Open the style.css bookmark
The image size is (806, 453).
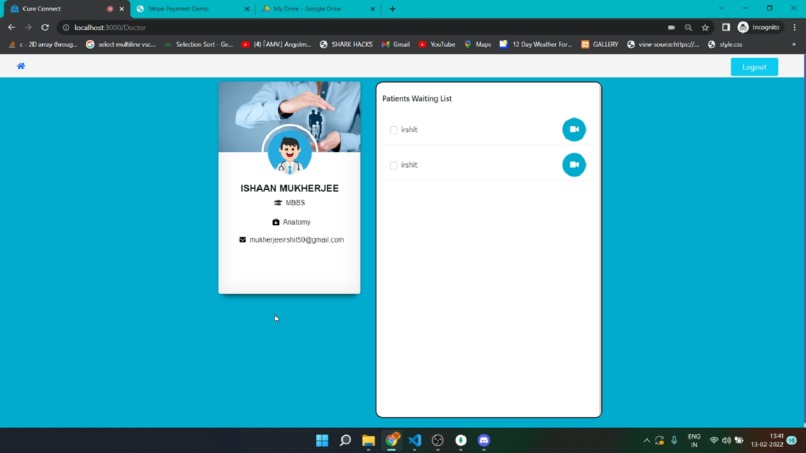coord(725,45)
